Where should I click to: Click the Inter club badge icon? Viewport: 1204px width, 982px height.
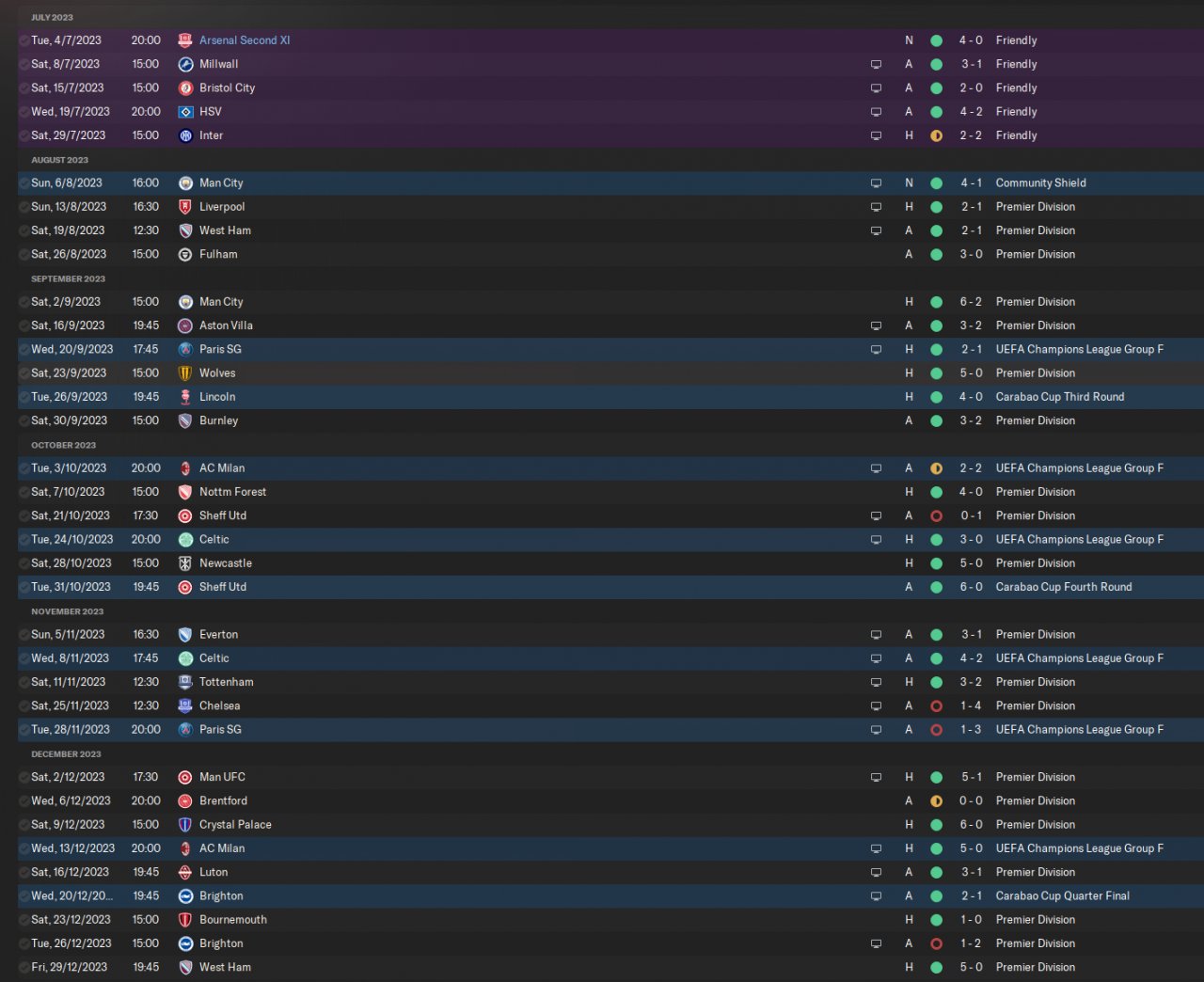(185, 135)
